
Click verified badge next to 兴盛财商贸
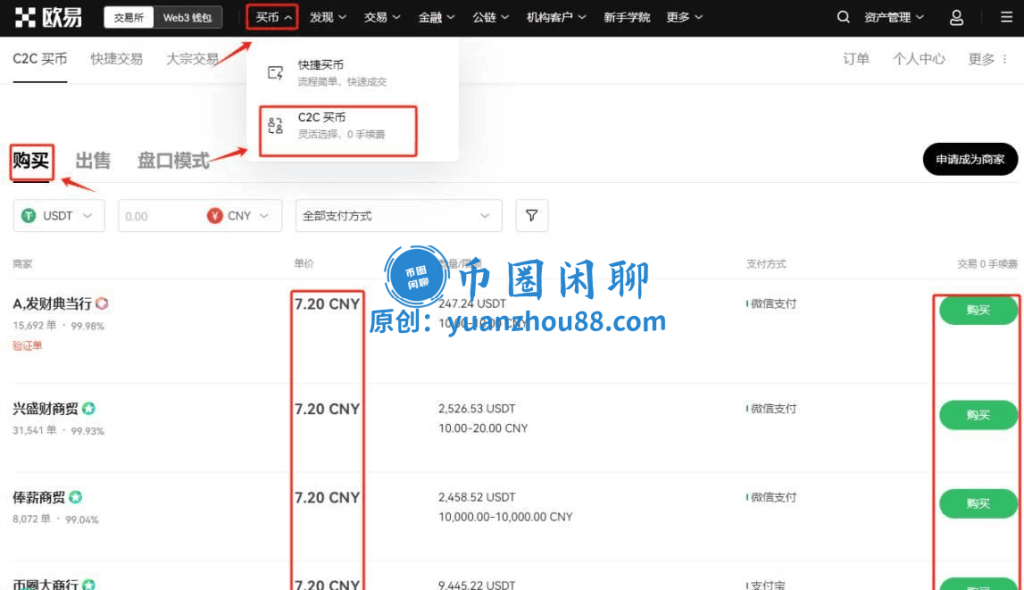point(89,408)
